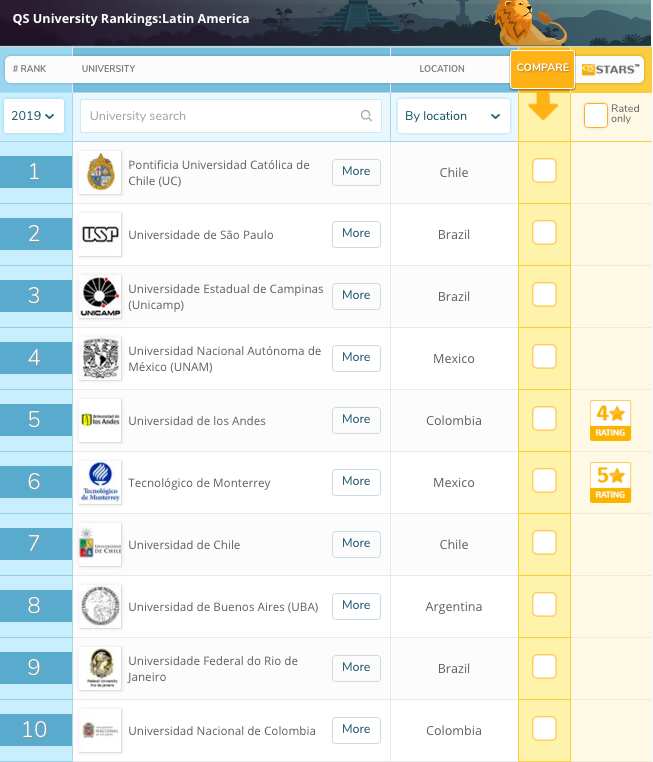Image resolution: width=653 pixels, height=762 pixels.
Task: Open Universidad de Chile name link
Action: tap(184, 545)
